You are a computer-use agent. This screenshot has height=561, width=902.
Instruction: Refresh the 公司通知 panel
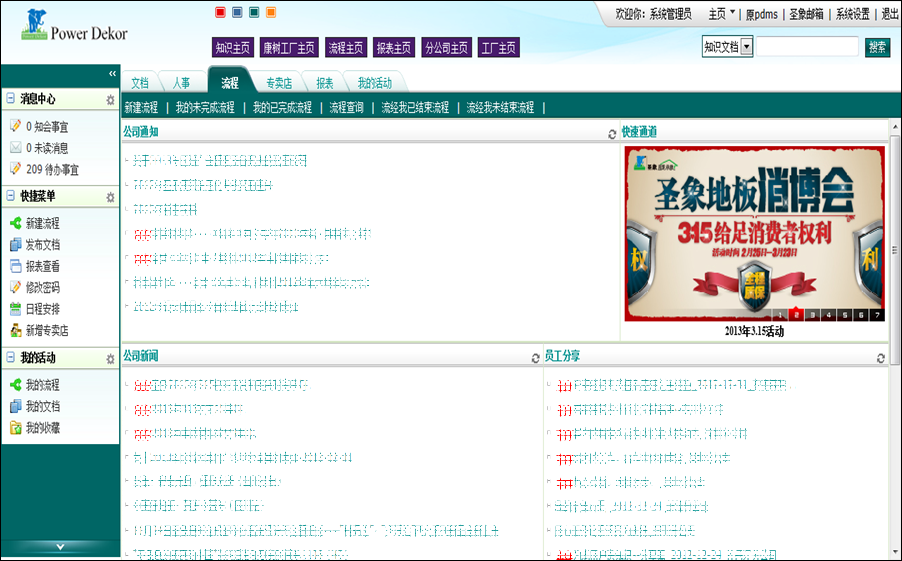coord(612,134)
